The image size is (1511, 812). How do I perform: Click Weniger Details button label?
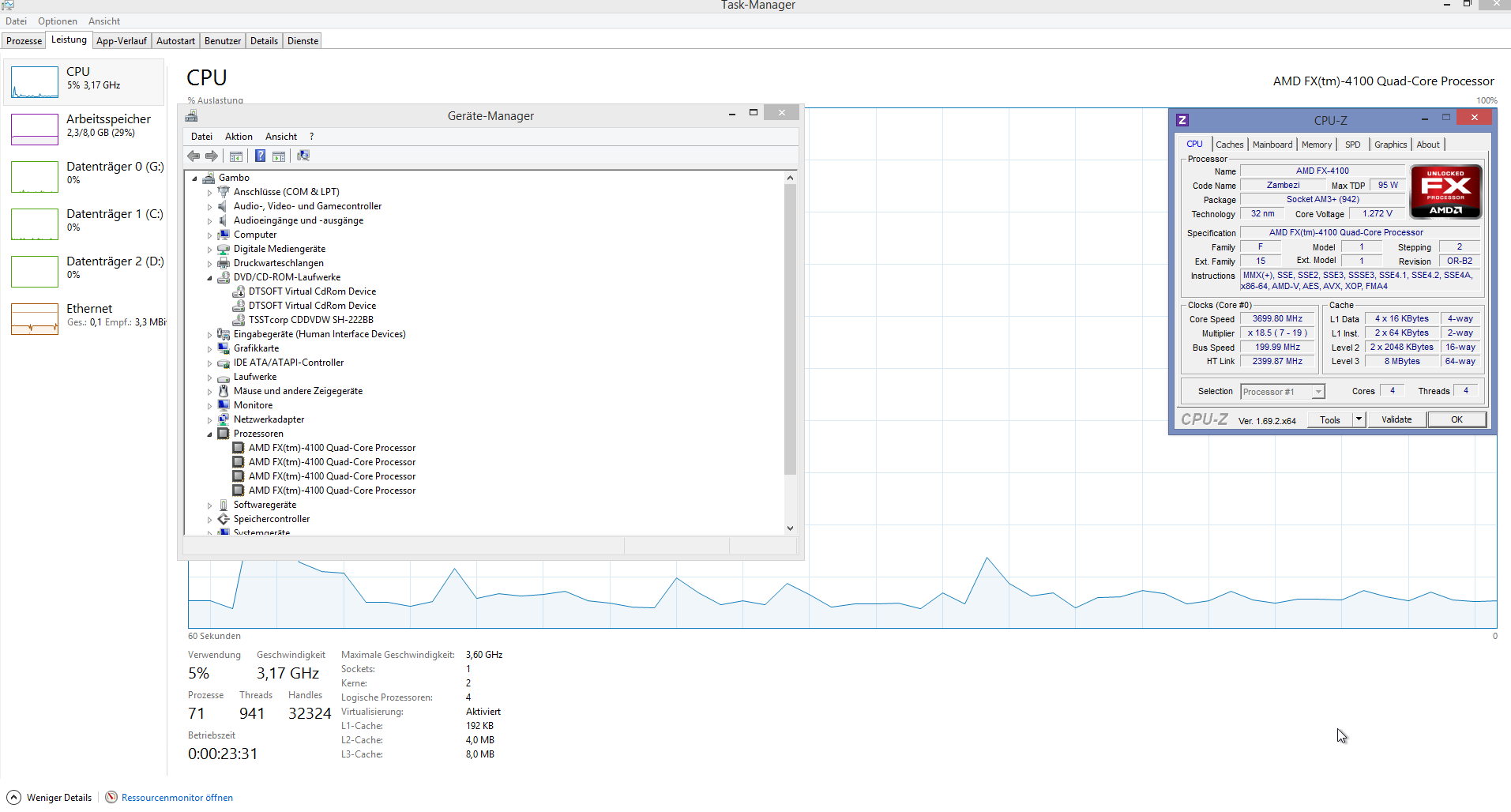tap(59, 798)
